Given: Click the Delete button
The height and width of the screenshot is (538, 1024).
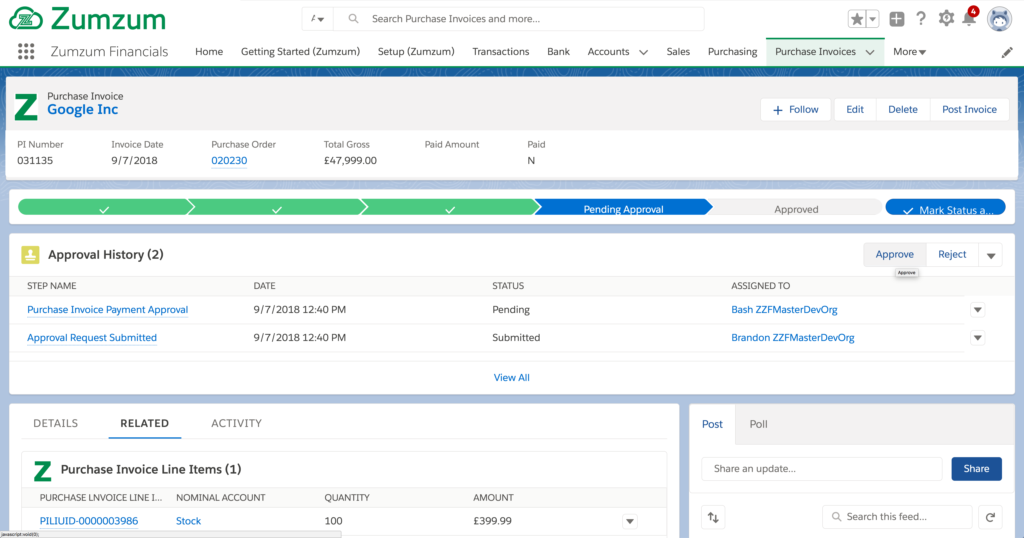Looking at the screenshot, I should [903, 110].
